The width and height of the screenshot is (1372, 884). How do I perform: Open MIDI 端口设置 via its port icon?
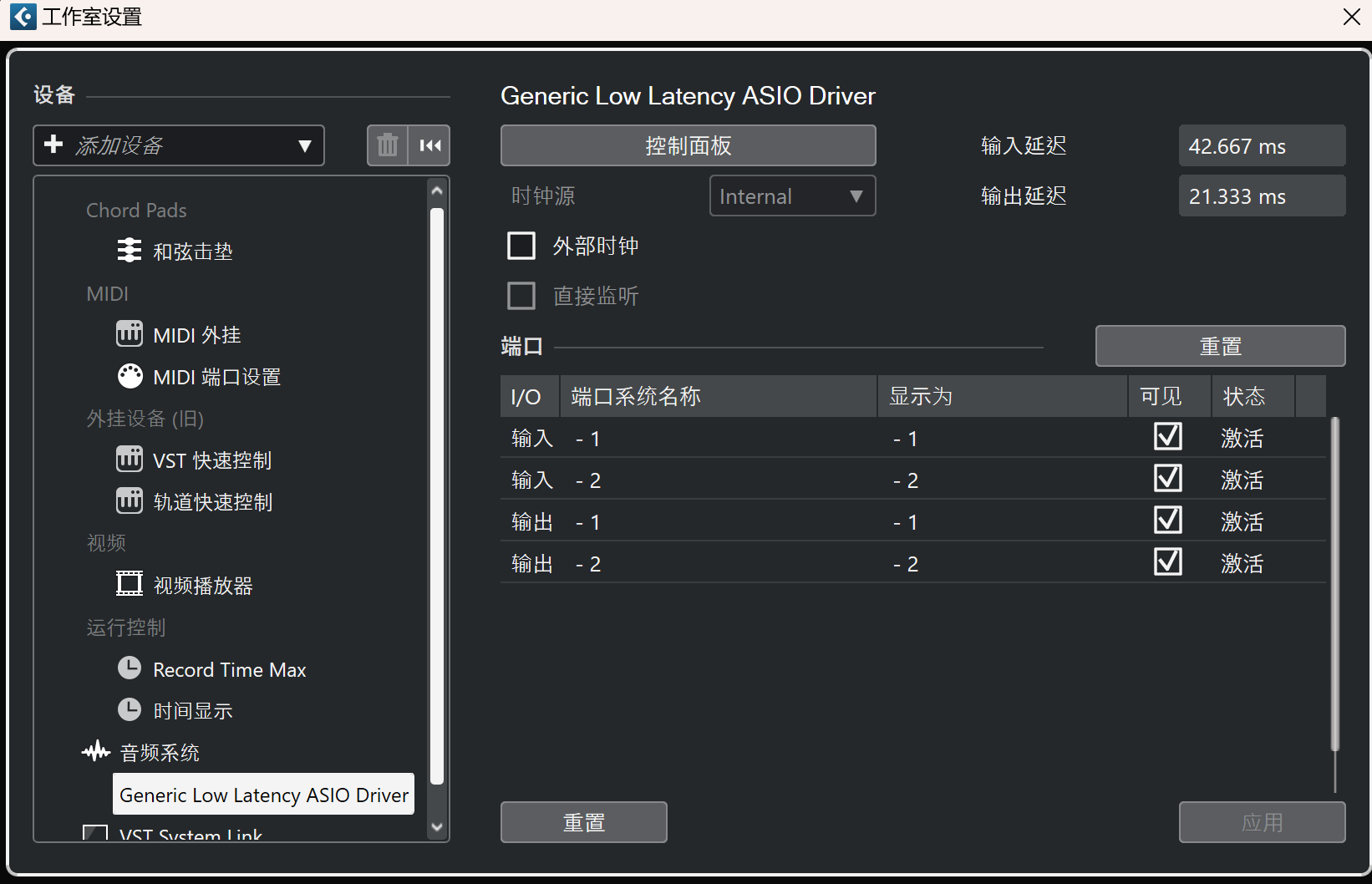tap(130, 375)
